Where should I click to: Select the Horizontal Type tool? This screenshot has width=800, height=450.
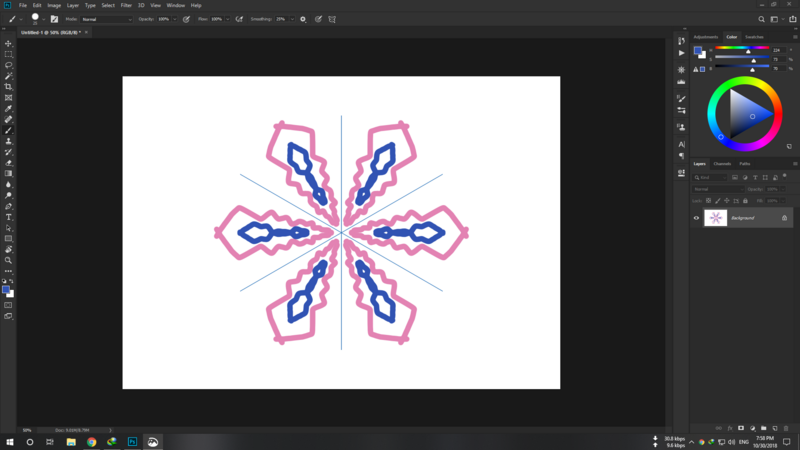pos(8,217)
